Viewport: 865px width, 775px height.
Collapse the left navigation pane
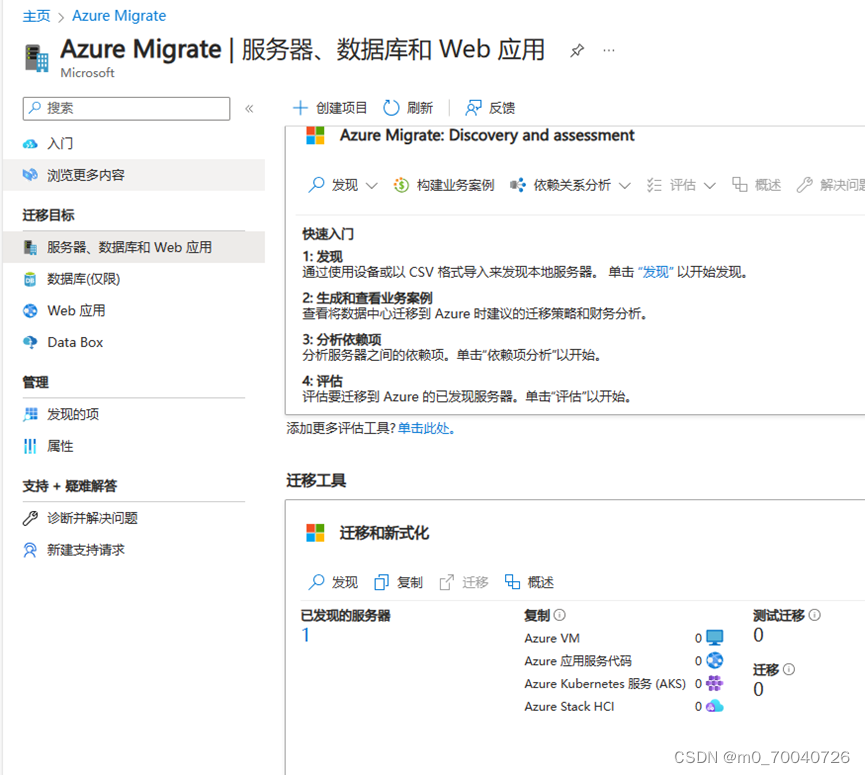[249, 109]
